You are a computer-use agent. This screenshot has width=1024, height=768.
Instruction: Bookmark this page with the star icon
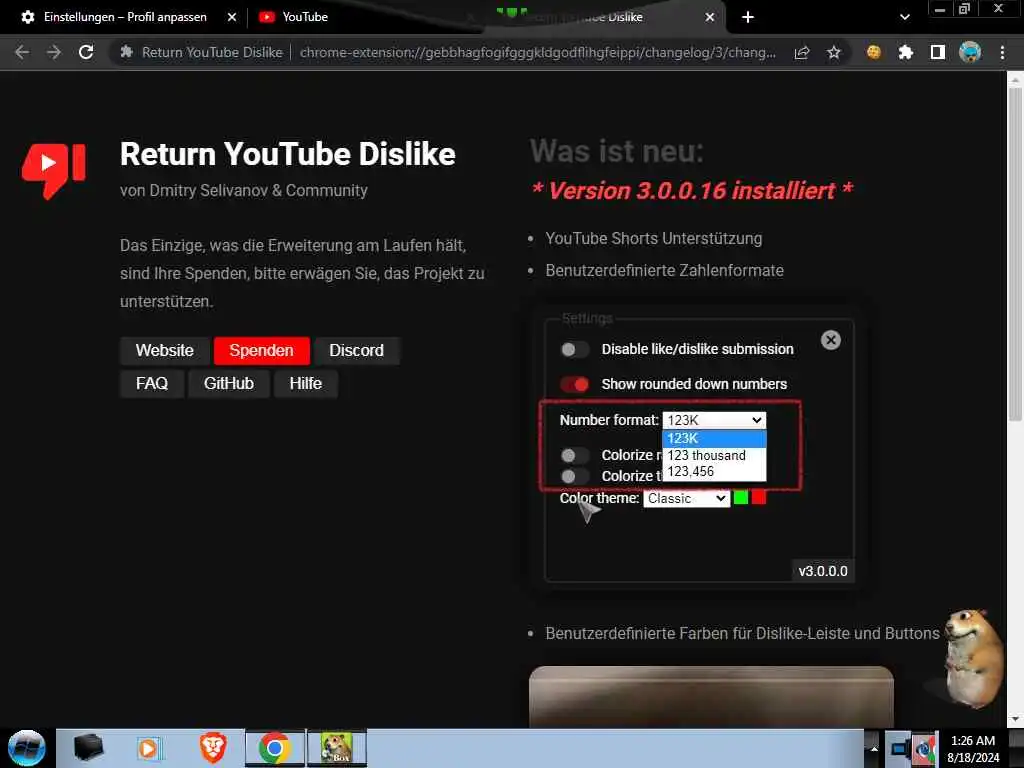pos(833,52)
